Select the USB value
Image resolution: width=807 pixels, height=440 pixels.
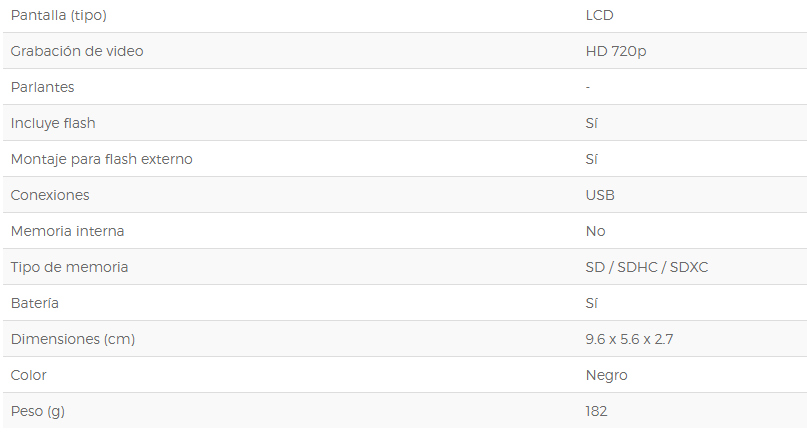tap(600, 195)
